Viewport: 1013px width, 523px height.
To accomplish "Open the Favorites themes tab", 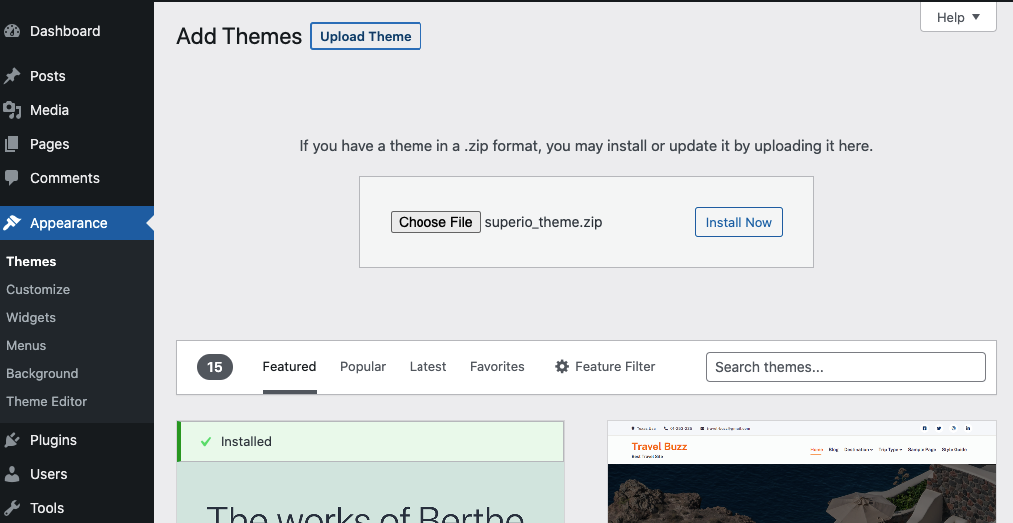I will 497,367.
